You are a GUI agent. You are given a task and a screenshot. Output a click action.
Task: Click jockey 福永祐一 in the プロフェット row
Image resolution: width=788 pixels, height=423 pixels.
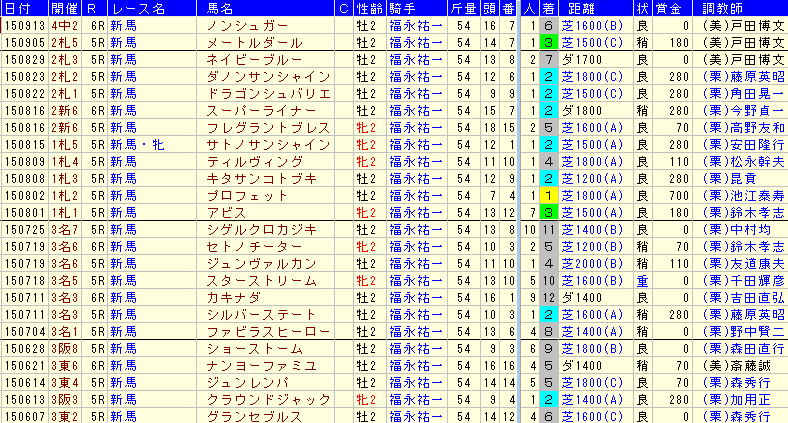click(416, 196)
